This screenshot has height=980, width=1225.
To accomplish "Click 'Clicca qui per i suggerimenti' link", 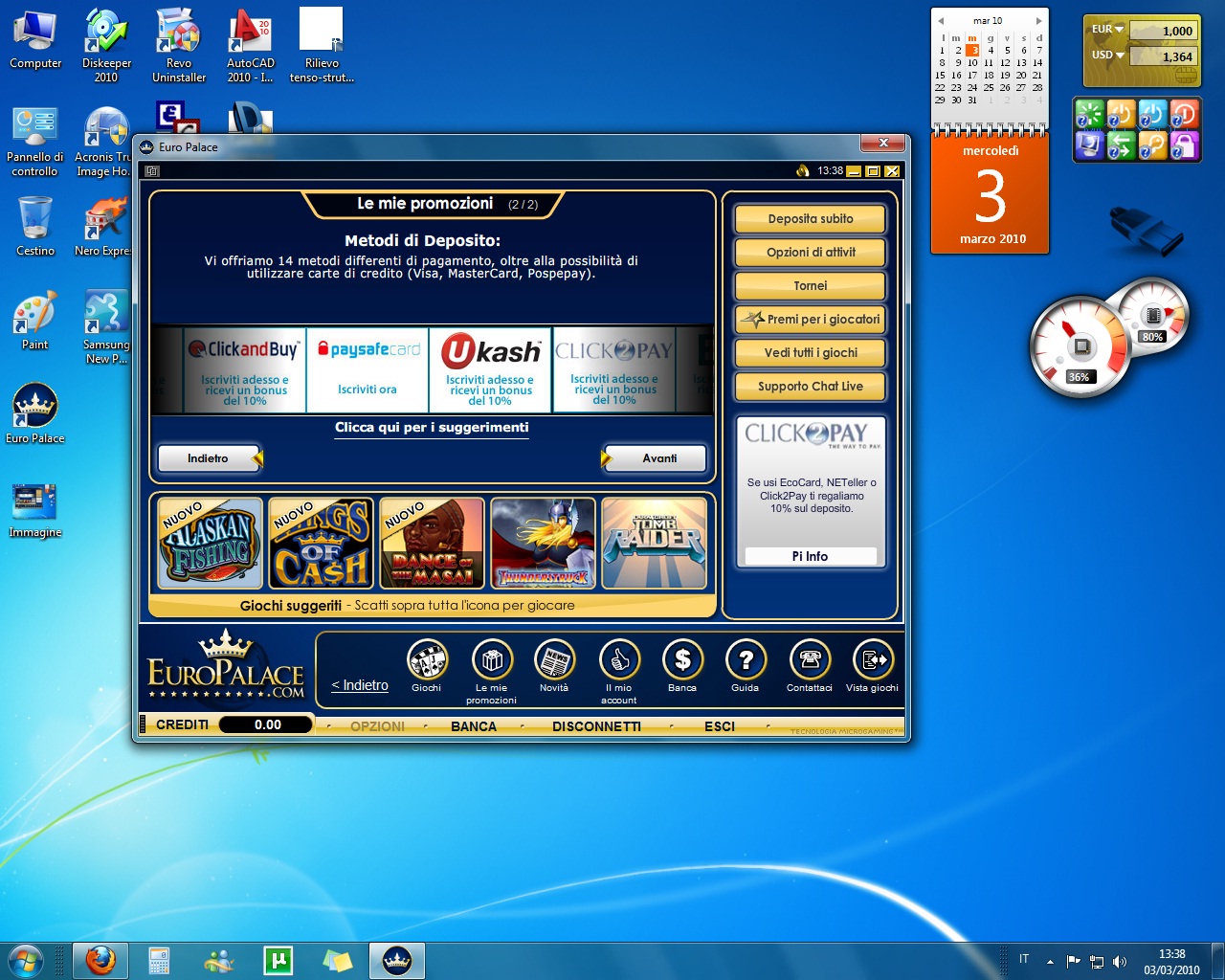I will pos(432,428).
